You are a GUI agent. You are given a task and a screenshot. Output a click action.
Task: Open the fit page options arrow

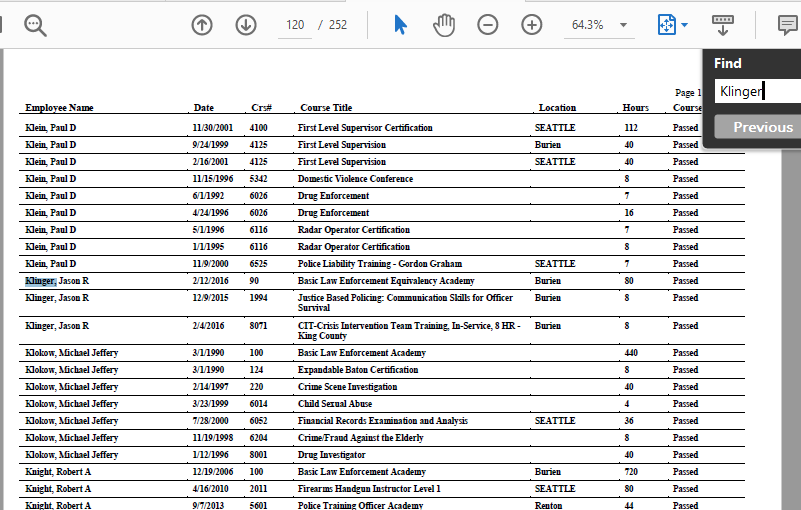(x=685, y=25)
